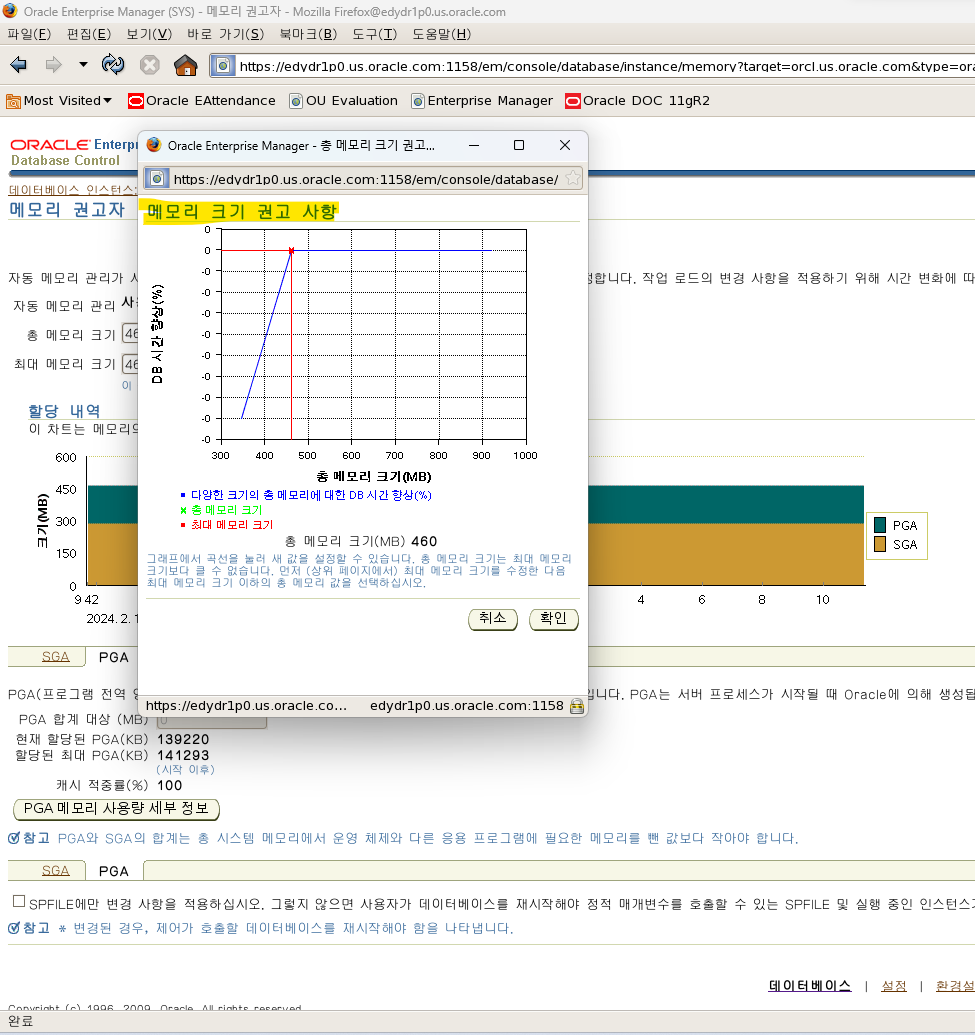
Task: Open the 편집(E) menu
Action: 88,34
